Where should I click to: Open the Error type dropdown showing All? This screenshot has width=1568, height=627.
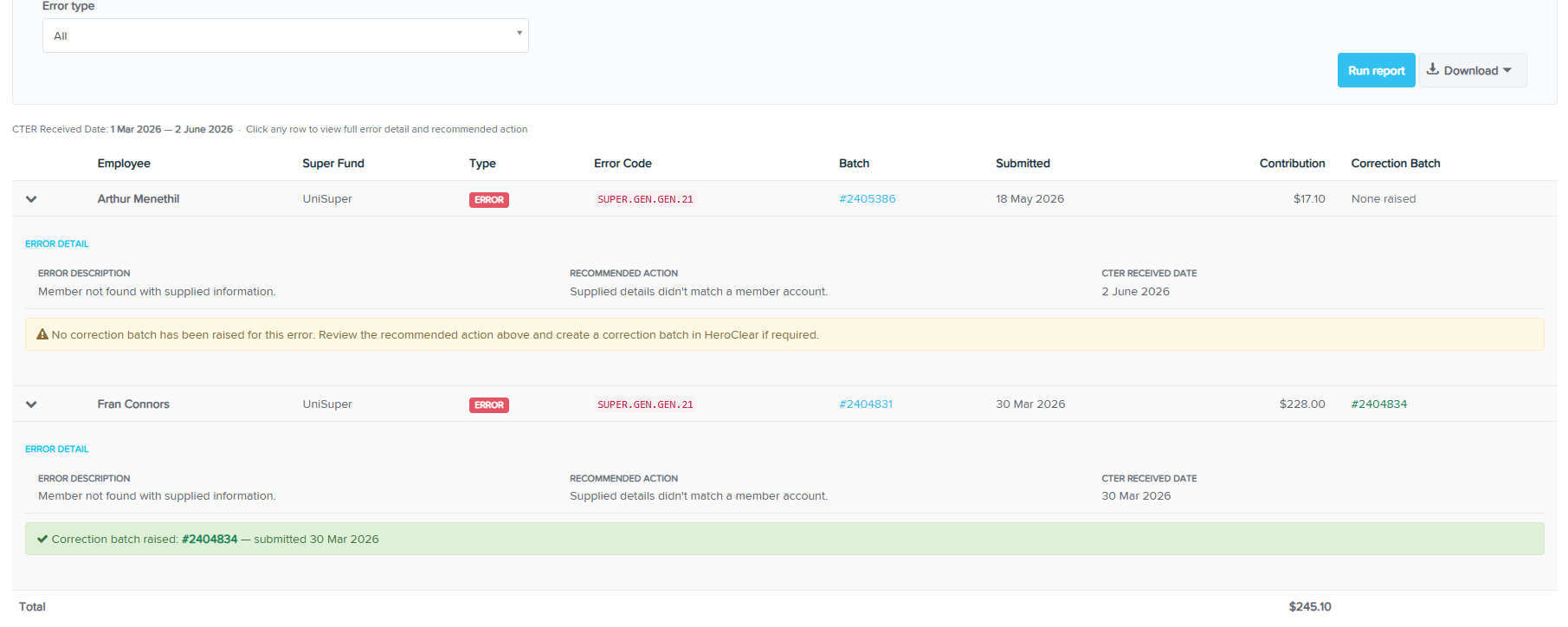pyautogui.click(x=285, y=36)
